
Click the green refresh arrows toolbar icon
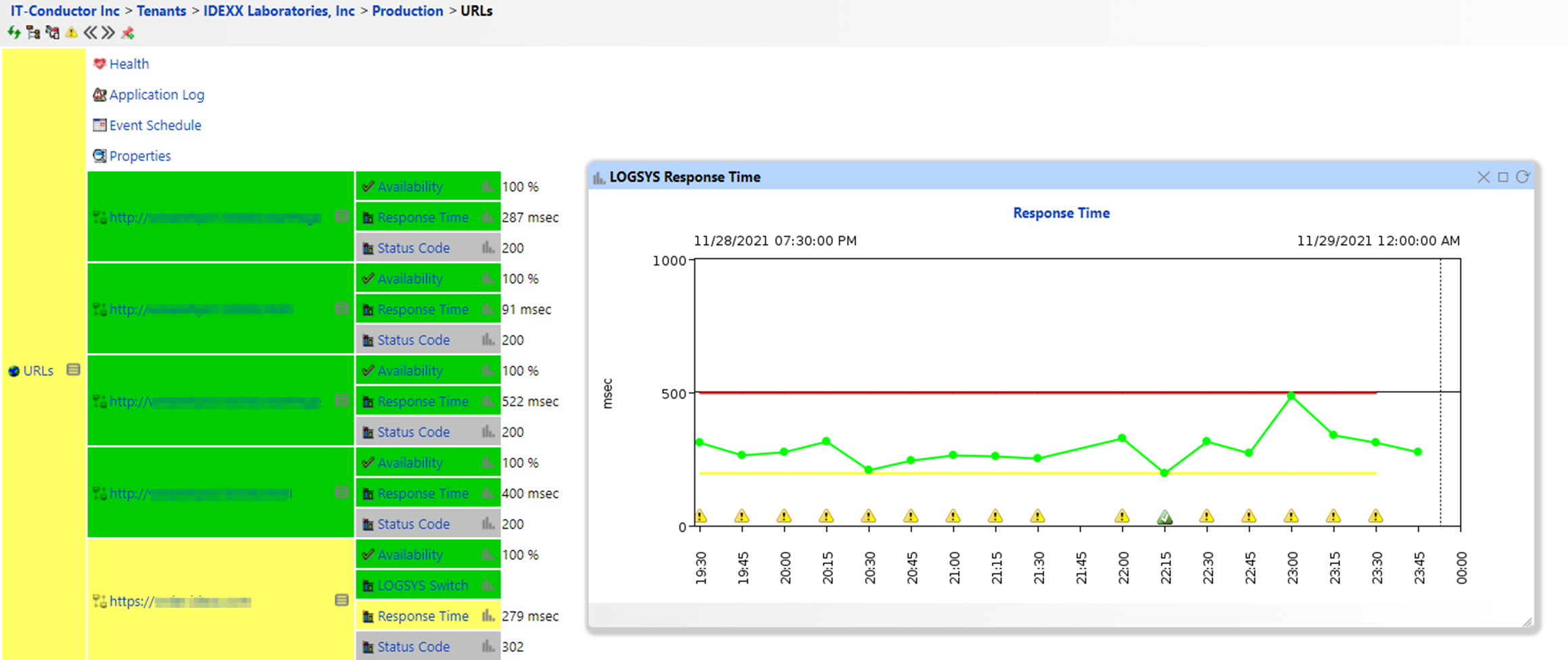pos(14,32)
